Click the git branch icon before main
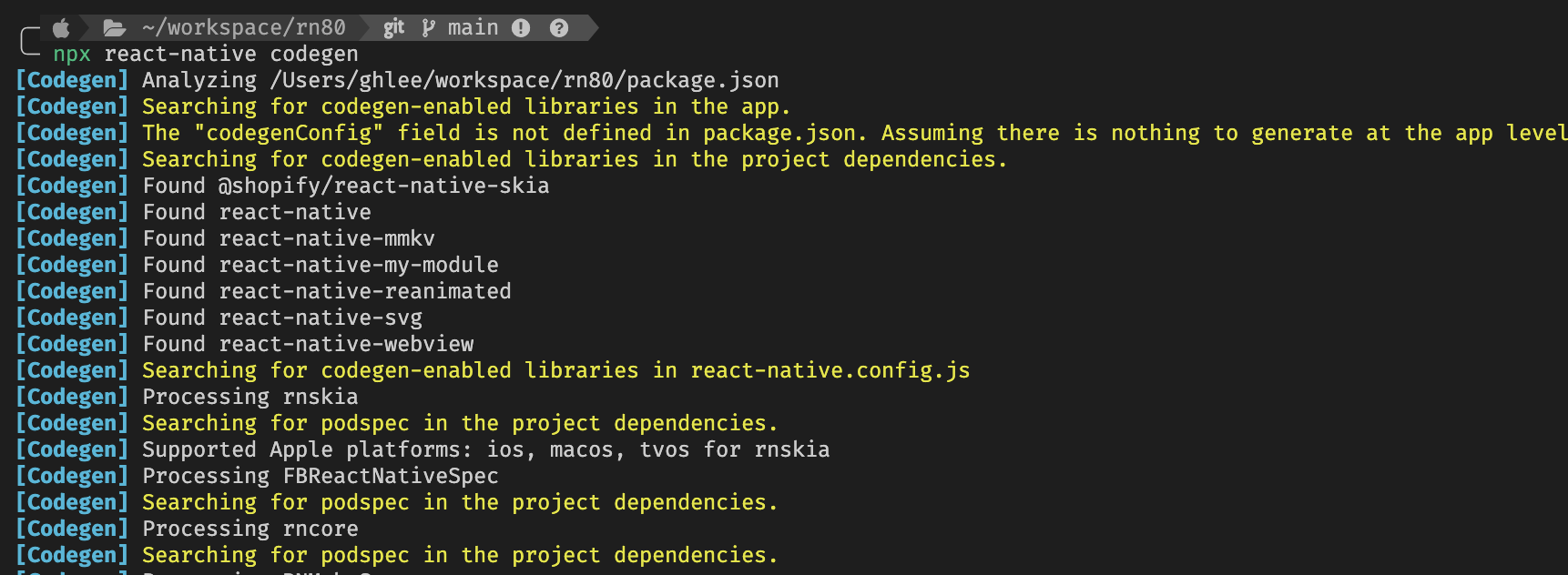Viewport: 1568px width, 575px height. tap(428, 28)
